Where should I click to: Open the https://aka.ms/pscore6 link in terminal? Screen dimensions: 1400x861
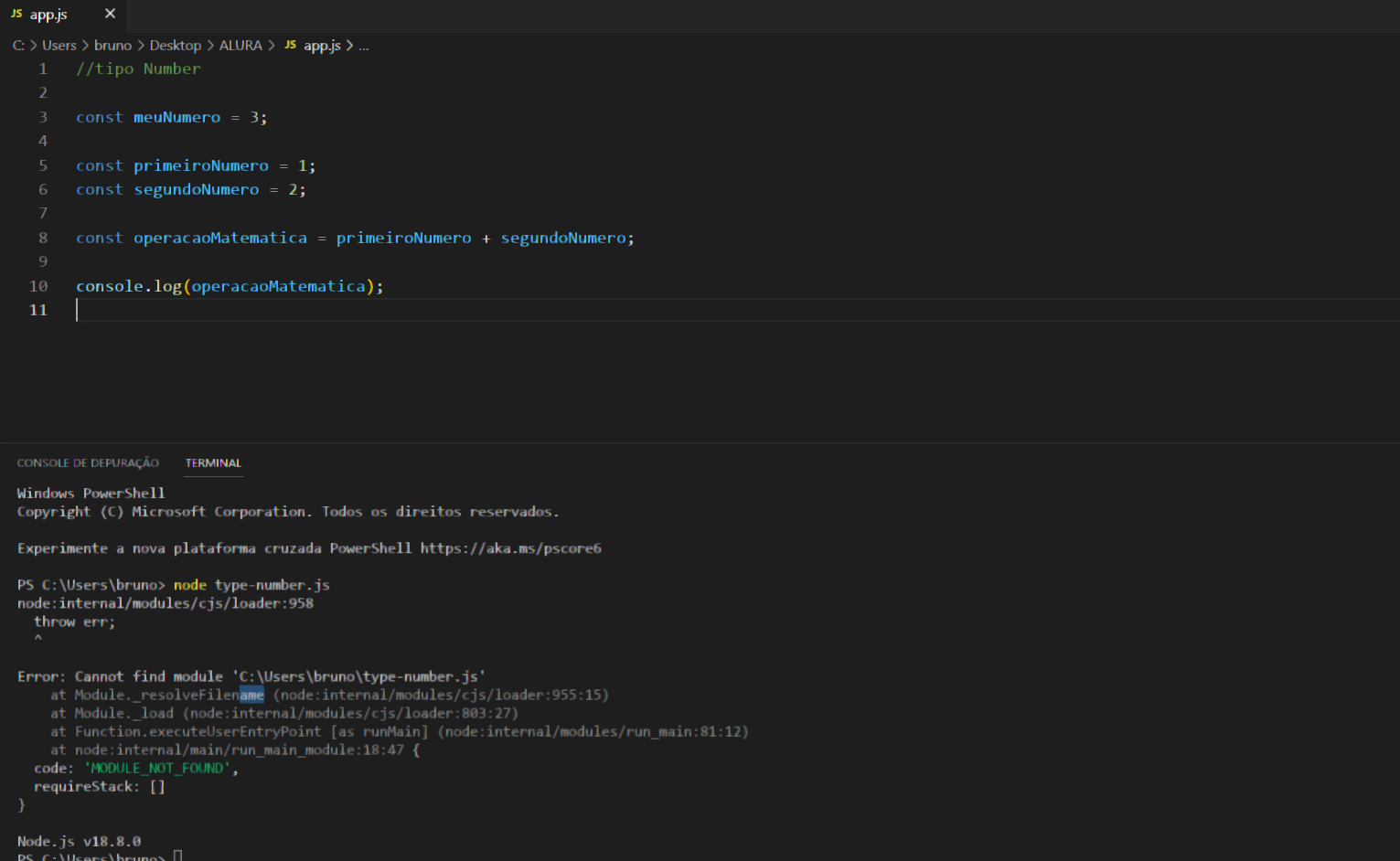coord(510,548)
